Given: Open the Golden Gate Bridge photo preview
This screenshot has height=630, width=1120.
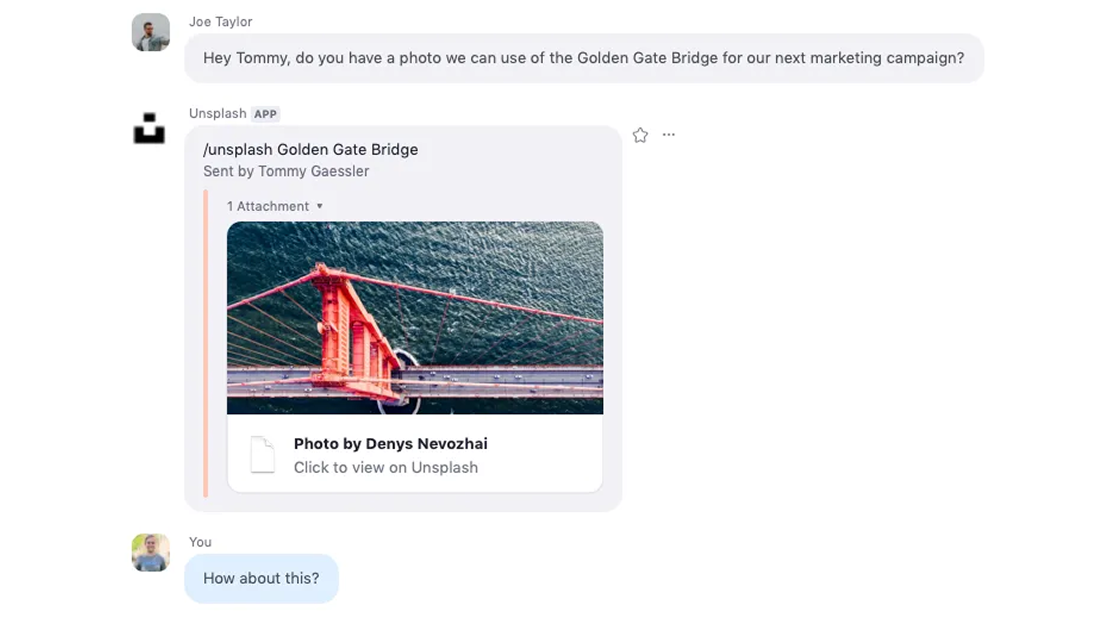Looking at the screenshot, I should pyautogui.click(x=415, y=319).
